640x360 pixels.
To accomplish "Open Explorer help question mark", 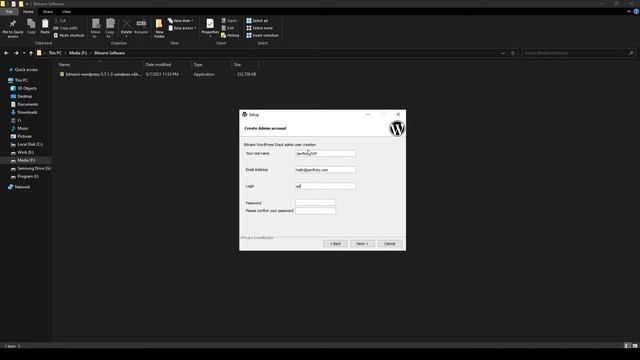I will [636, 11].
